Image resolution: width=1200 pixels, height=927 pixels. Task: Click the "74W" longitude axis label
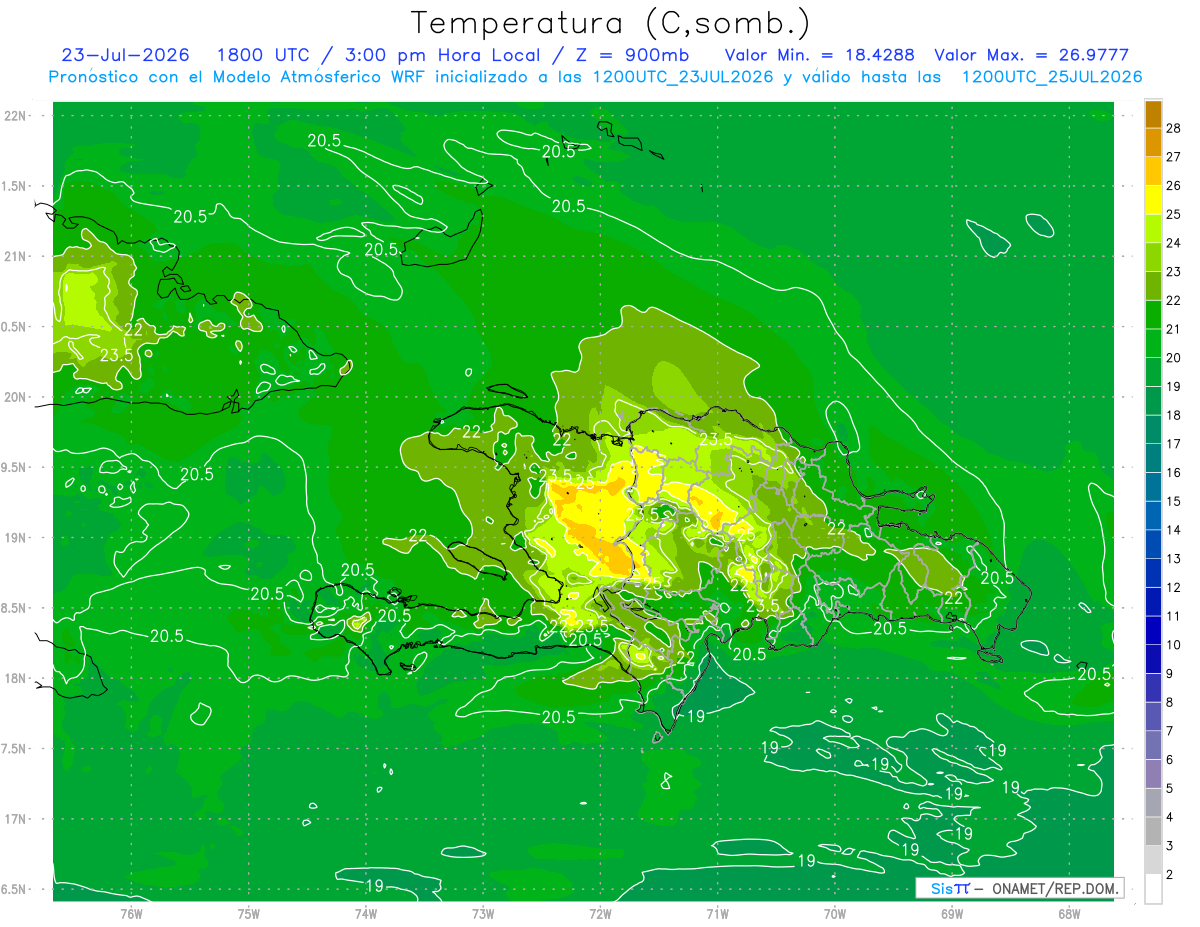pyautogui.click(x=365, y=913)
